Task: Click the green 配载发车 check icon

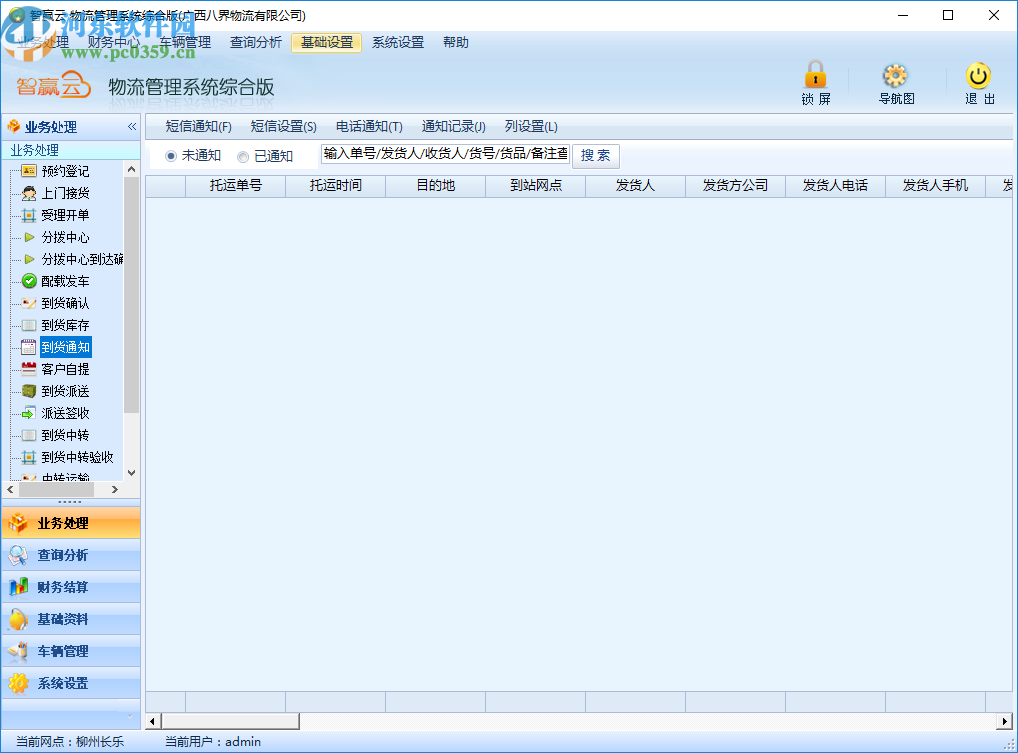Action: 29,281
